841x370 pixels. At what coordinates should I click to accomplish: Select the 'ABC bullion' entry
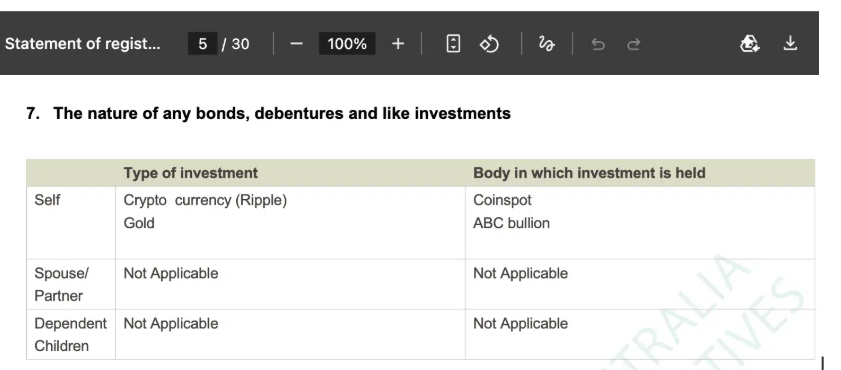(511, 223)
